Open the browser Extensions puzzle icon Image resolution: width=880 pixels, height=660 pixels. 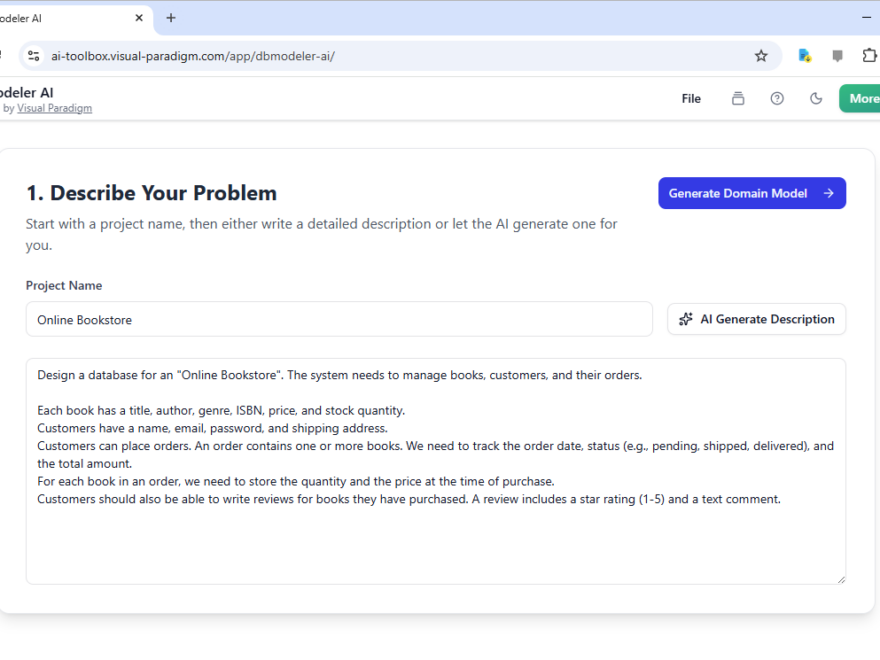(869, 56)
